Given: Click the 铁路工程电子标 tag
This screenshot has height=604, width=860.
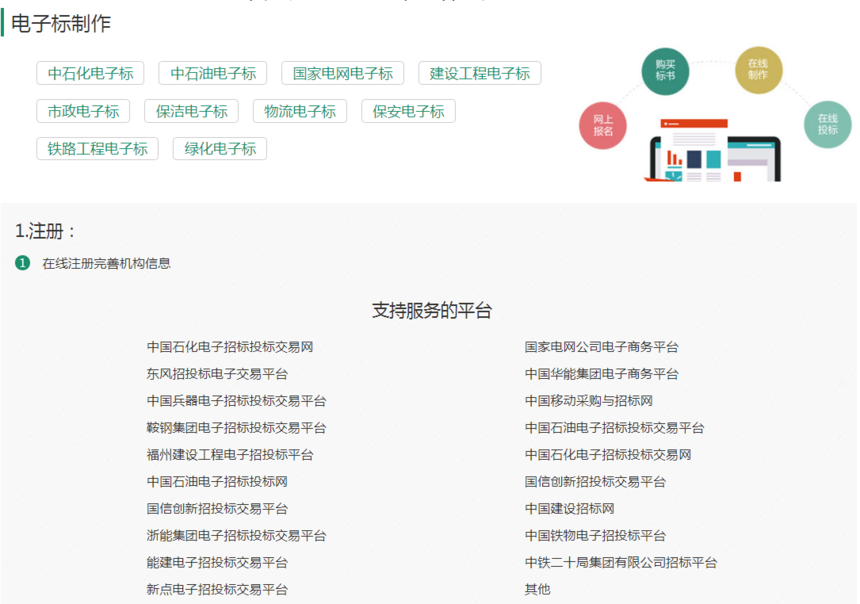Looking at the screenshot, I should (97, 149).
